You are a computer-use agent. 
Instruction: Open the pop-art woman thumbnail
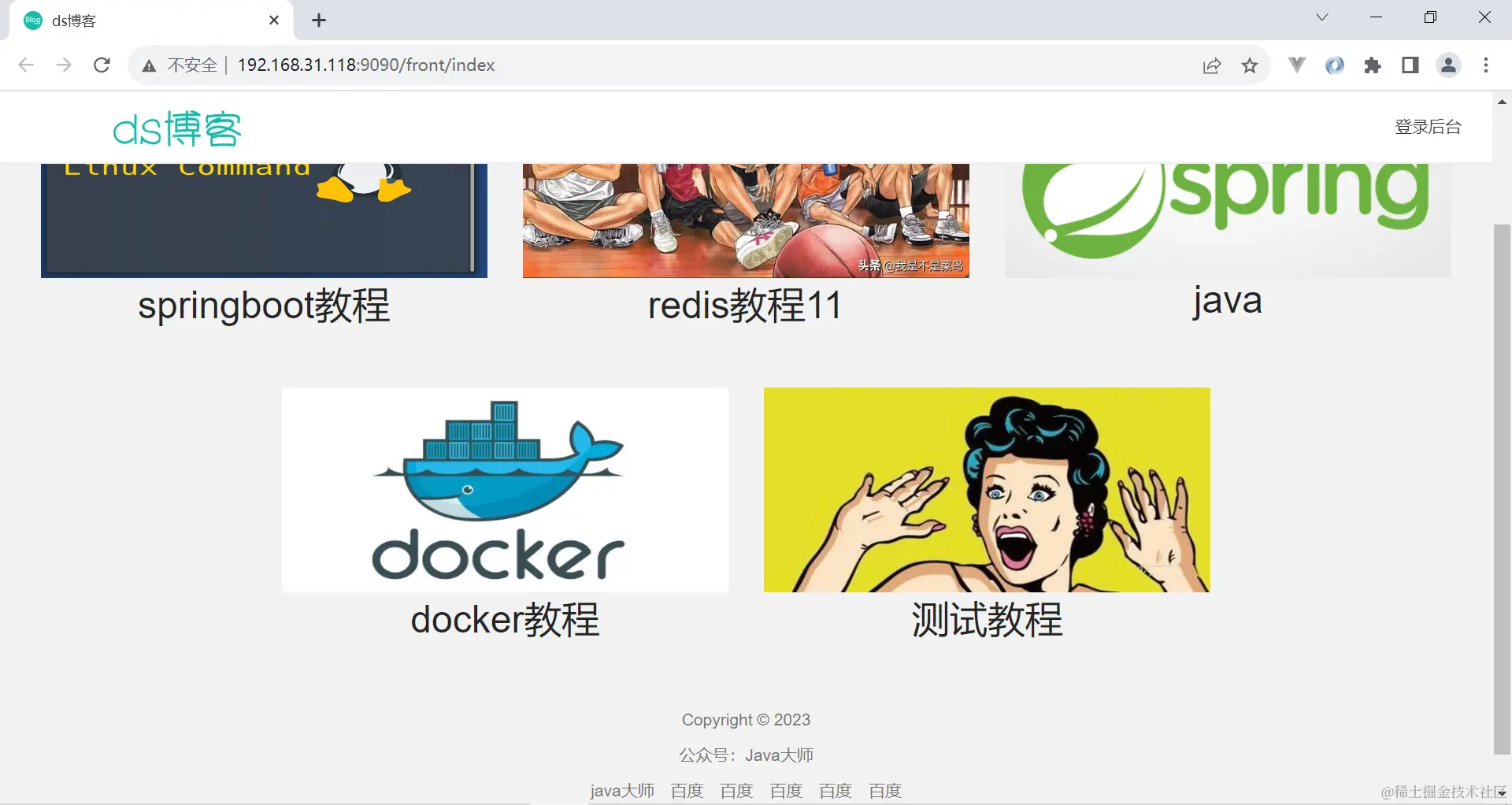[987, 490]
